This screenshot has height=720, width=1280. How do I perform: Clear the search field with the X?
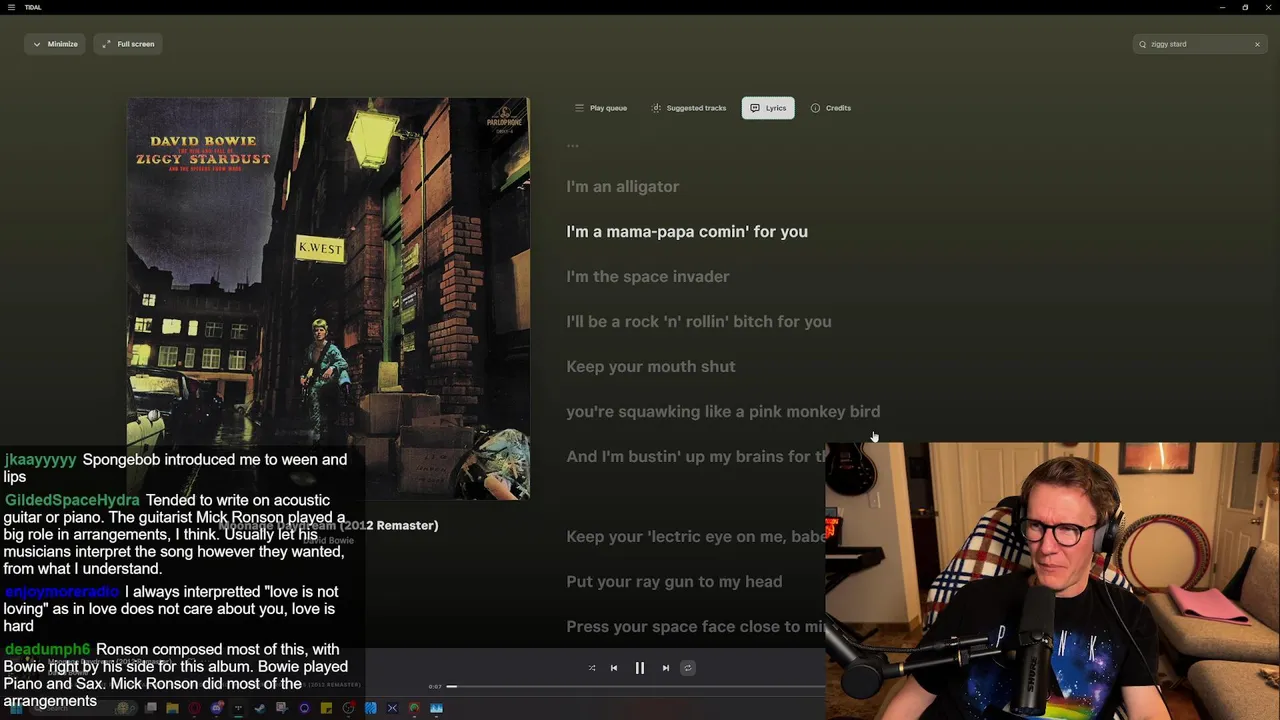click(1257, 44)
